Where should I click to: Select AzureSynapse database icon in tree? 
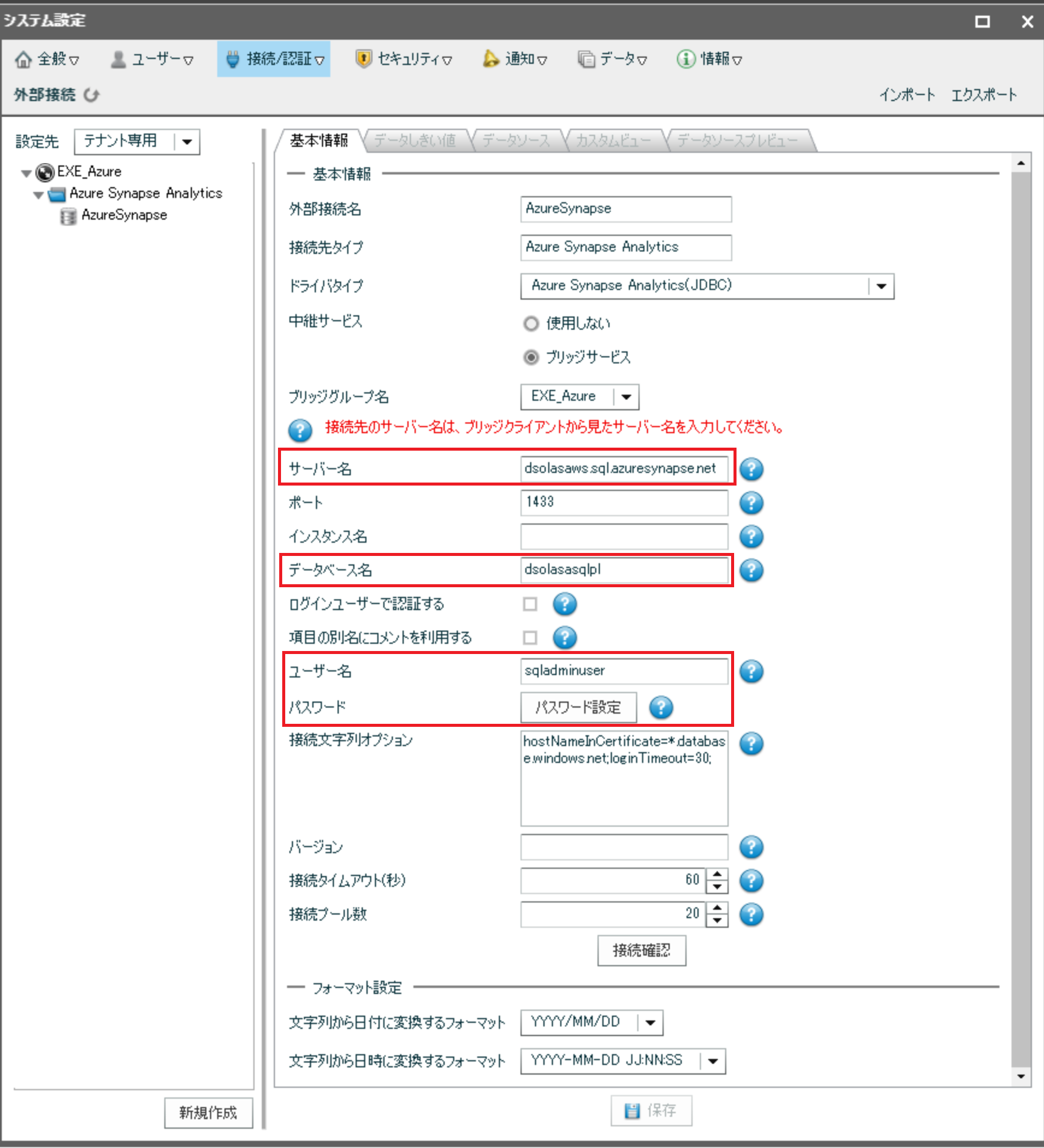click(x=68, y=216)
